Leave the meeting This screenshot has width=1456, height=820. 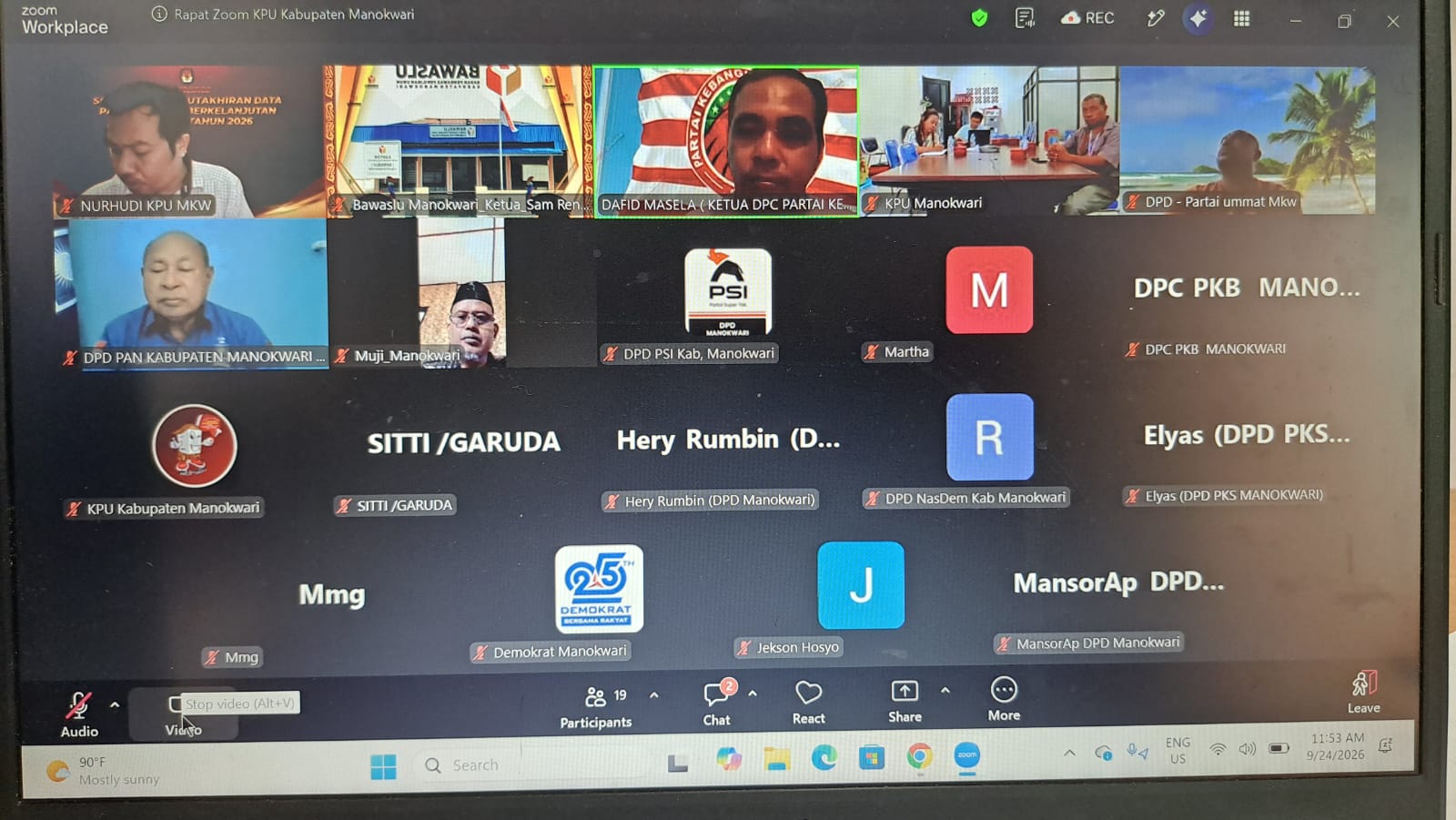(x=1363, y=693)
